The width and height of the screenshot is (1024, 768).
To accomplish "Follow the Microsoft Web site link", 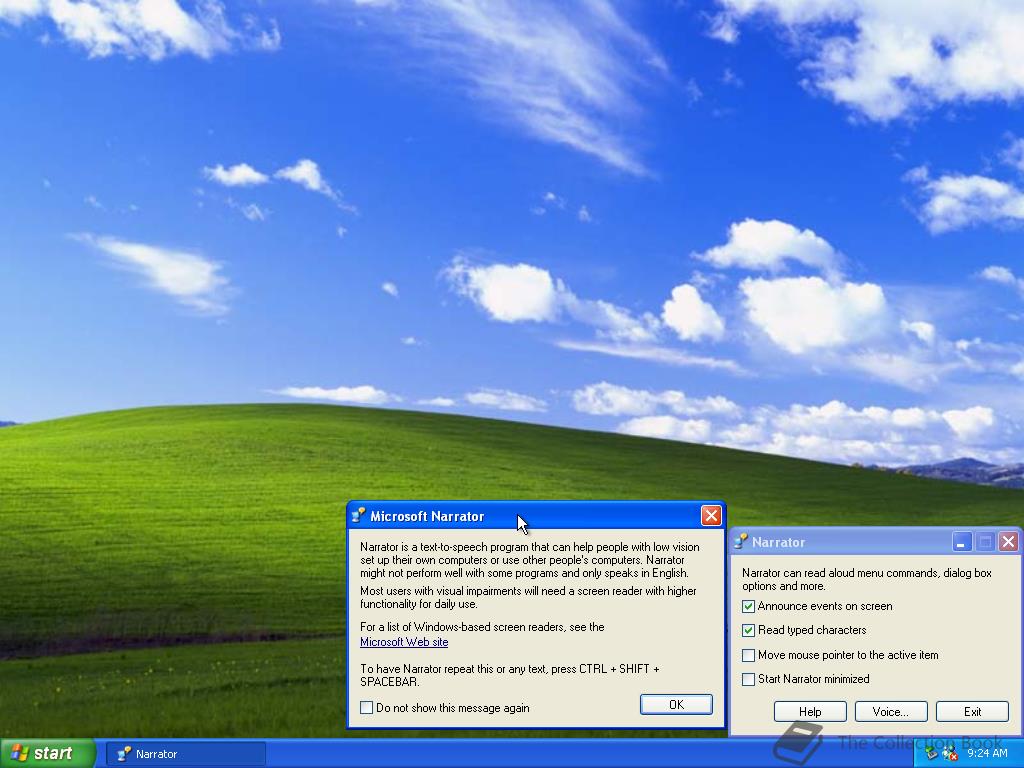I will pyautogui.click(x=404, y=642).
